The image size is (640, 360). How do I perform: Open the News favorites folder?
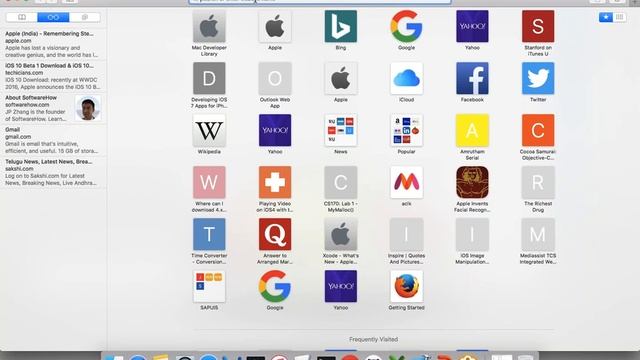(x=340, y=130)
